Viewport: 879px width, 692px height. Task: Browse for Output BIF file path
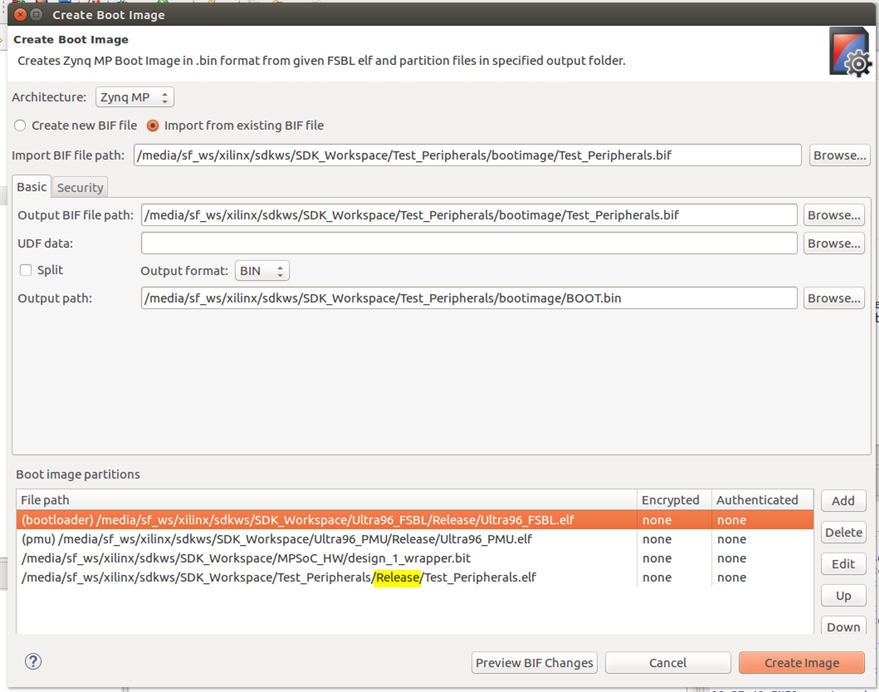point(834,215)
